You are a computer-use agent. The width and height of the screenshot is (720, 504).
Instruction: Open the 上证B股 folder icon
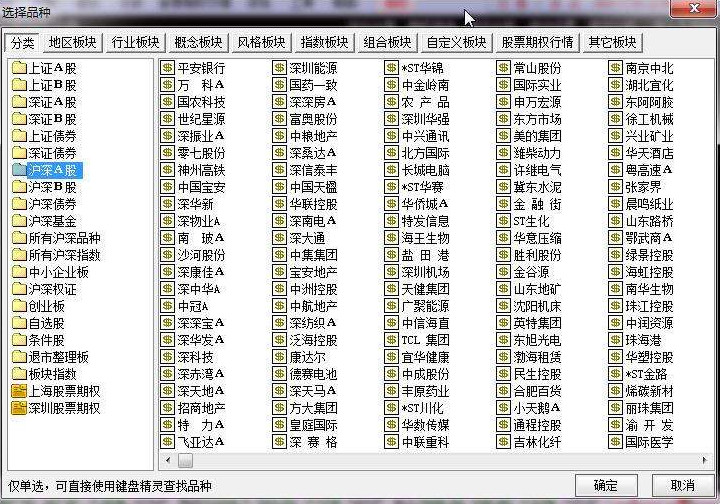pos(19,85)
